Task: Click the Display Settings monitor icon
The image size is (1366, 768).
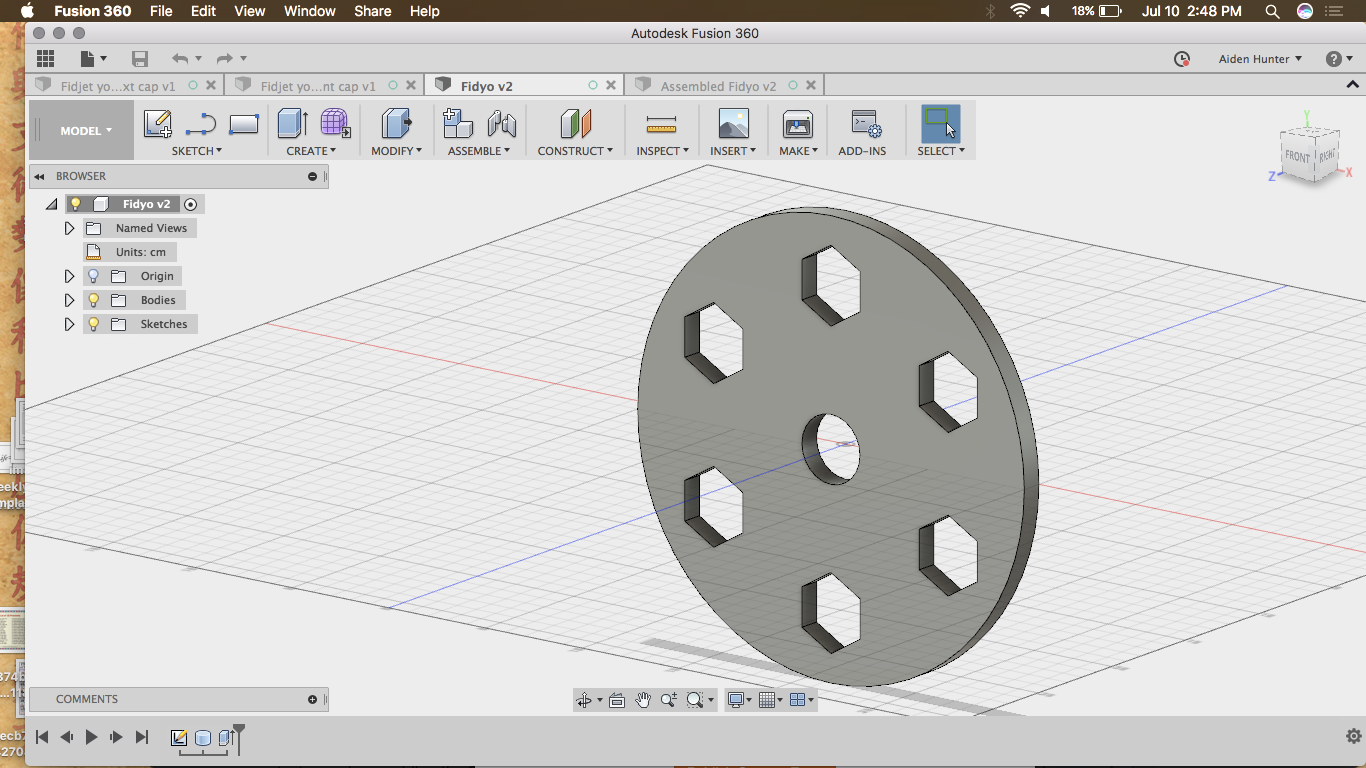Action: [x=736, y=700]
